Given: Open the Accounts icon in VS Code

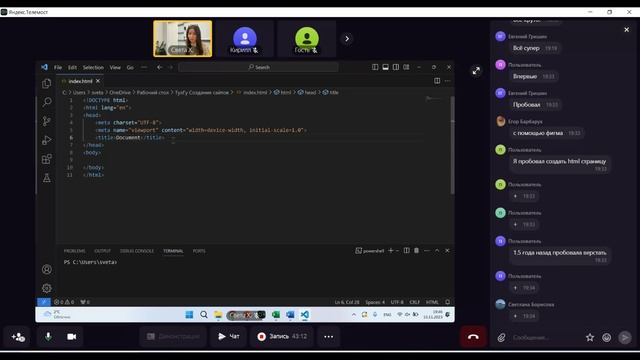Looking at the screenshot, I should [x=47, y=269].
